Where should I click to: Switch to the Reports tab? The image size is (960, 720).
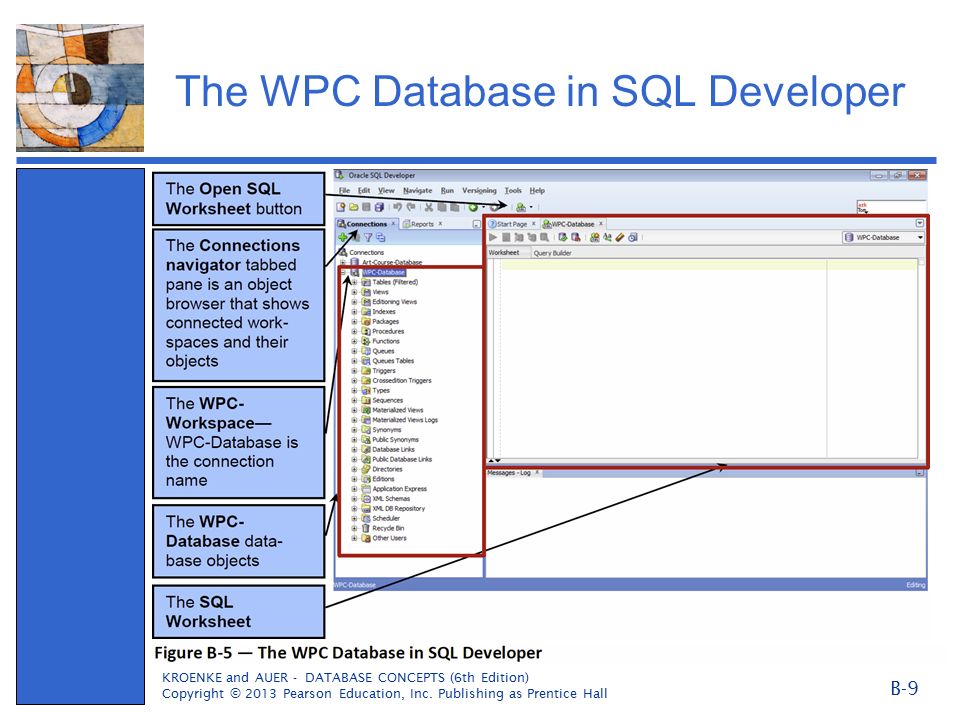(x=422, y=224)
